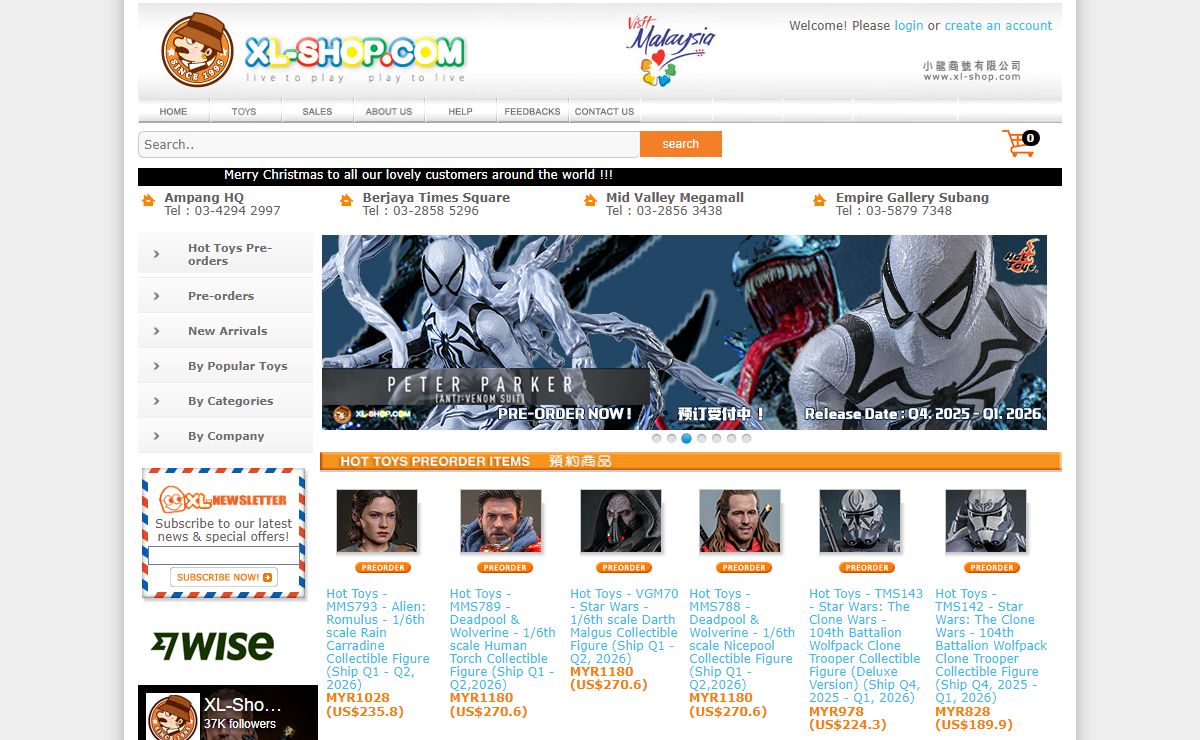Click Preorder badge under TMS142 trooper
Viewport: 1200px width, 740px height.
tap(991, 568)
